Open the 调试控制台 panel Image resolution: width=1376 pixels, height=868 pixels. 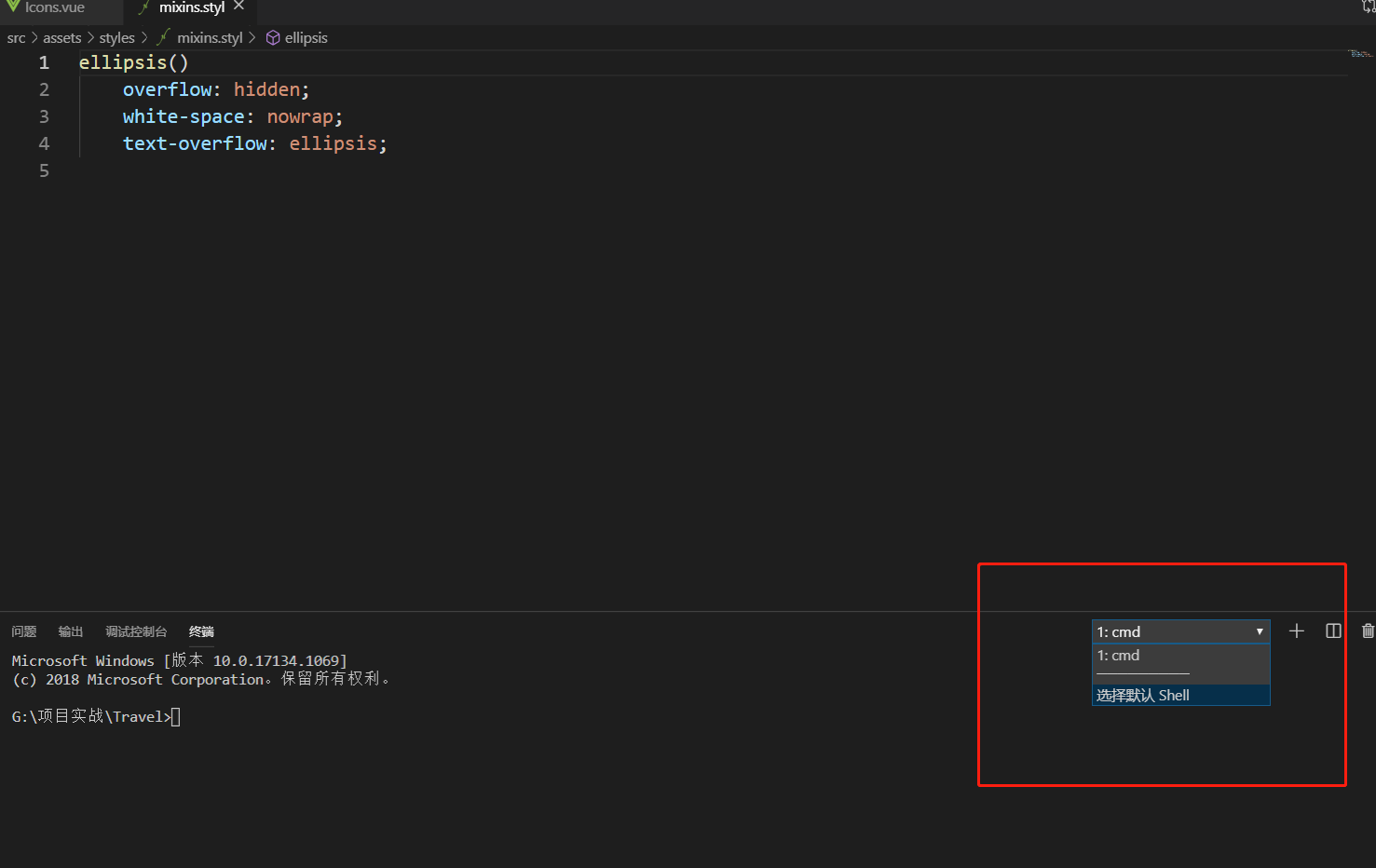[136, 631]
